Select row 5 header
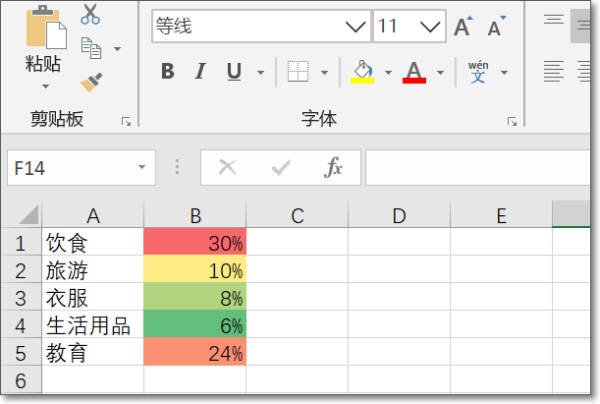The height and width of the screenshot is (404, 600). pyautogui.click(x=21, y=353)
